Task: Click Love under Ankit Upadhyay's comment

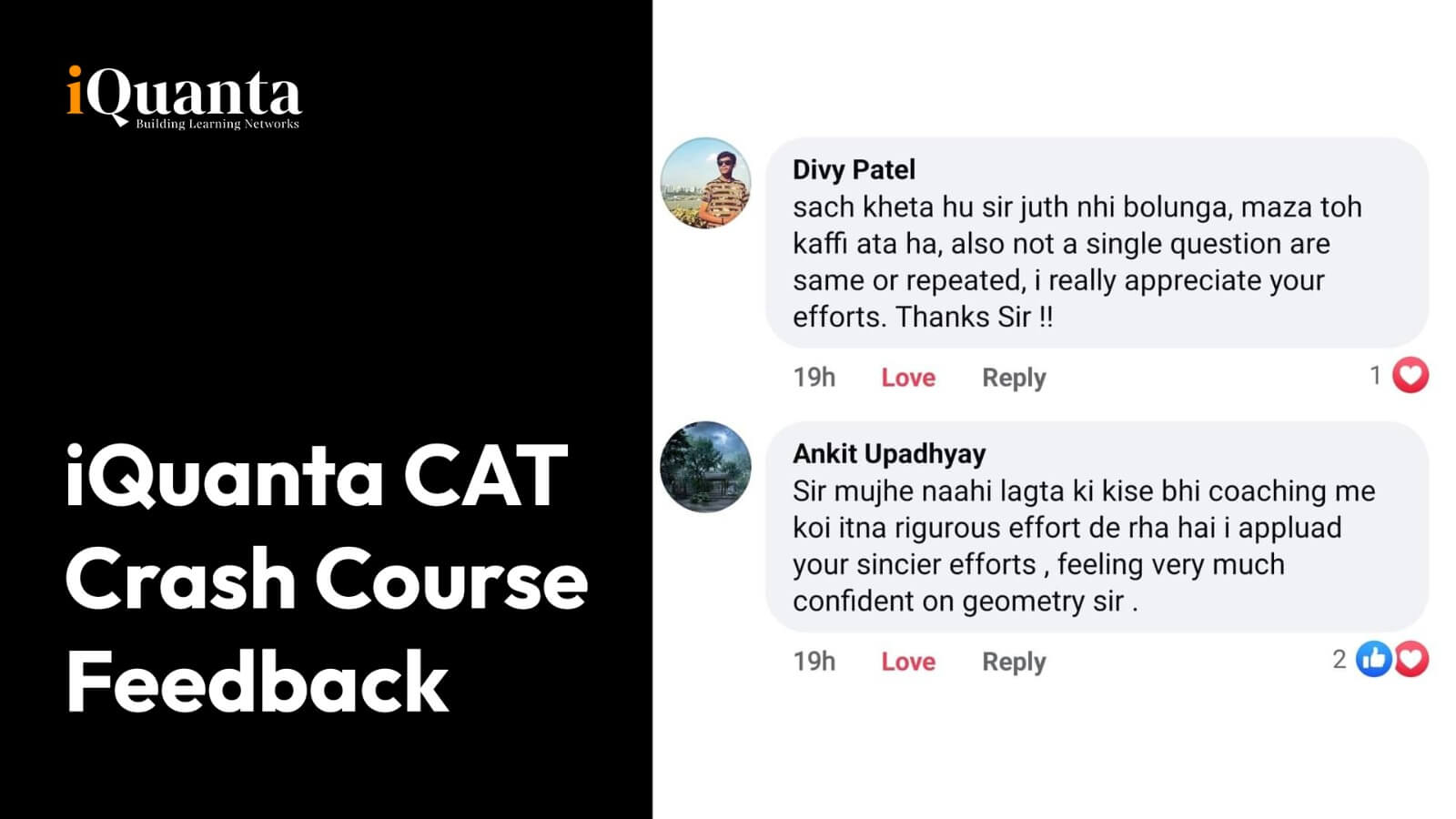Action: (x=908, y=661)
